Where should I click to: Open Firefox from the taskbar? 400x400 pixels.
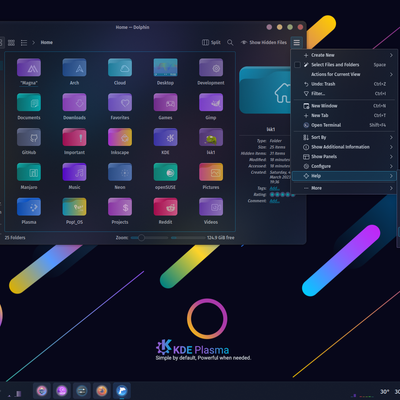click(x=102, y=390)
